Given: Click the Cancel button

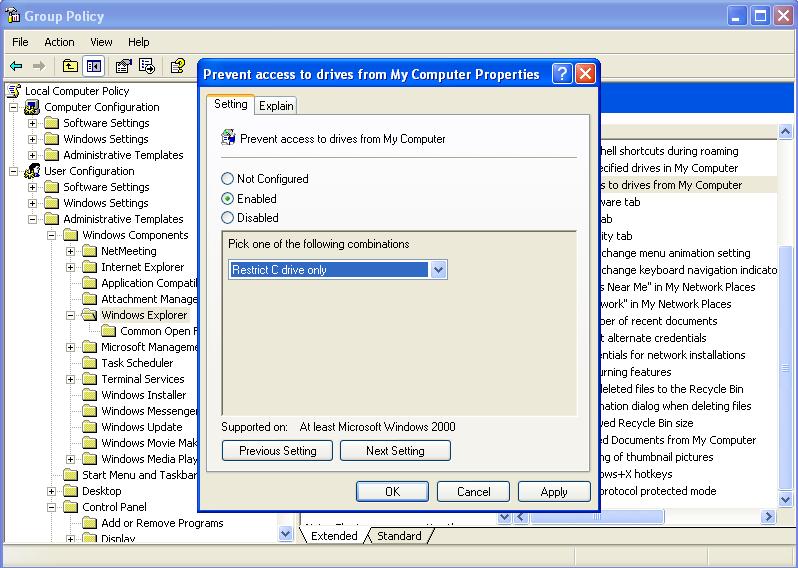Looking at the screenshot, I should (x=473, y=492).
